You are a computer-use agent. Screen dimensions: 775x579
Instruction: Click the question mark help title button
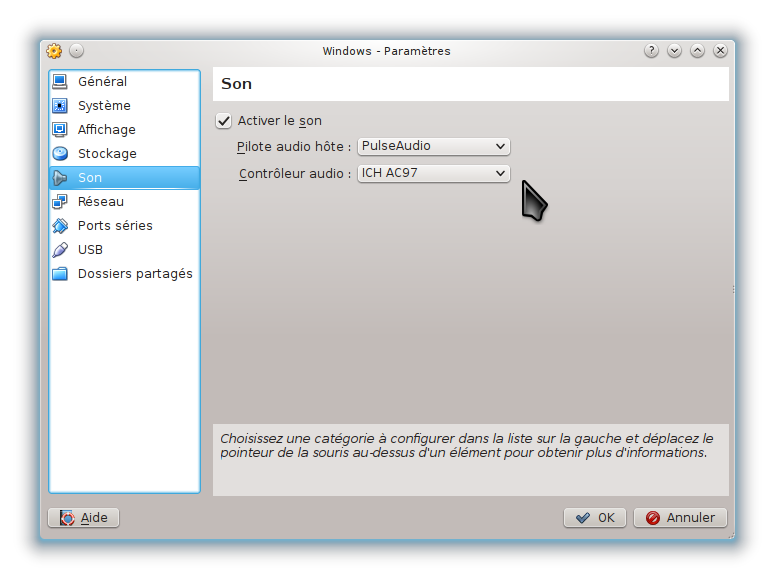pyautogui.click(x=651, y=50)
